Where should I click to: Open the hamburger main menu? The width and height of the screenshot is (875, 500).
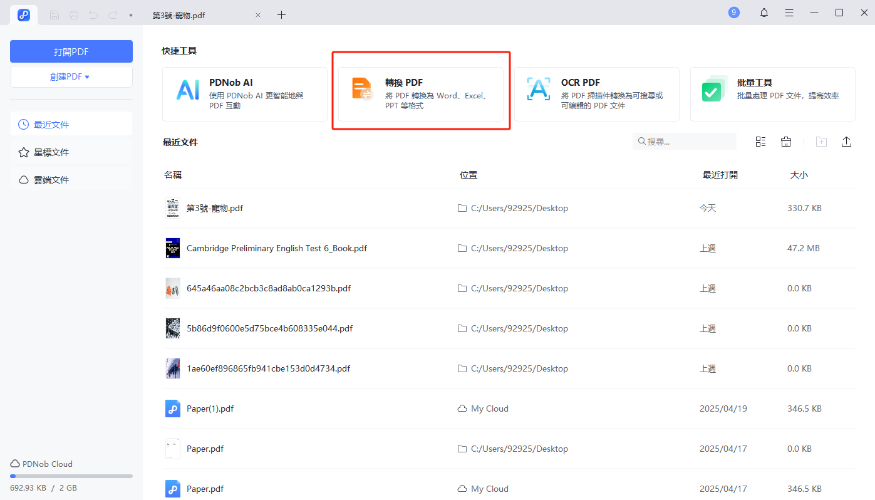click(x=789, y=13)
